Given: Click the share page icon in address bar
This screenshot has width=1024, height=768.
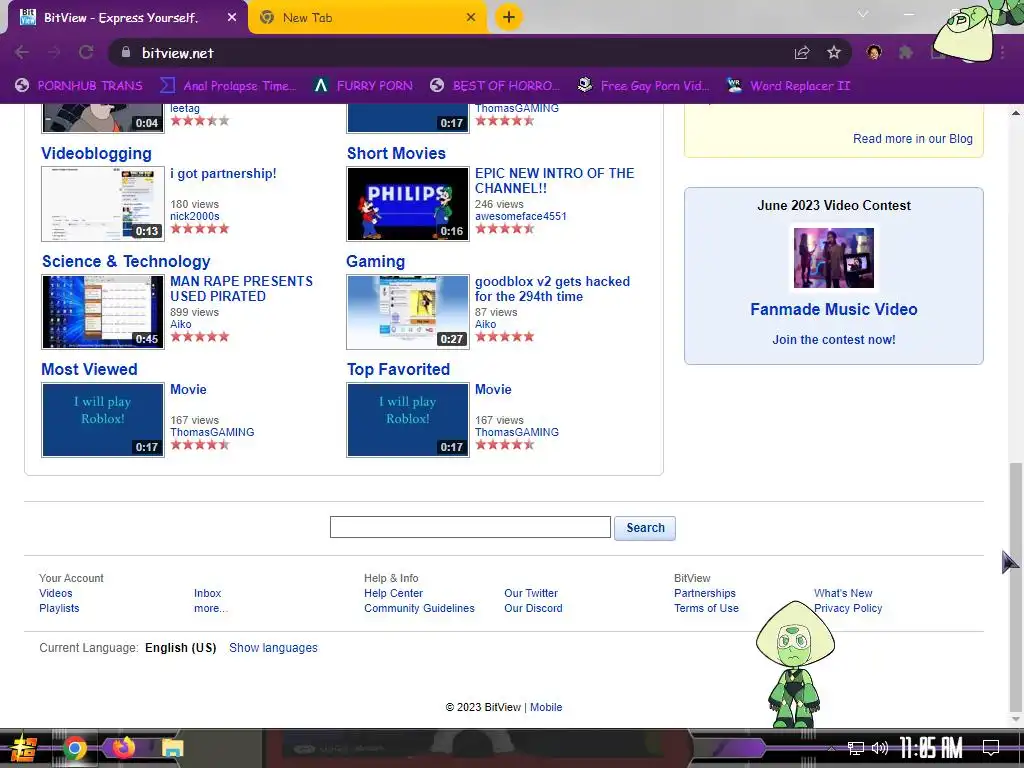Looking at the screenshot, I should (x=802, y=52).
